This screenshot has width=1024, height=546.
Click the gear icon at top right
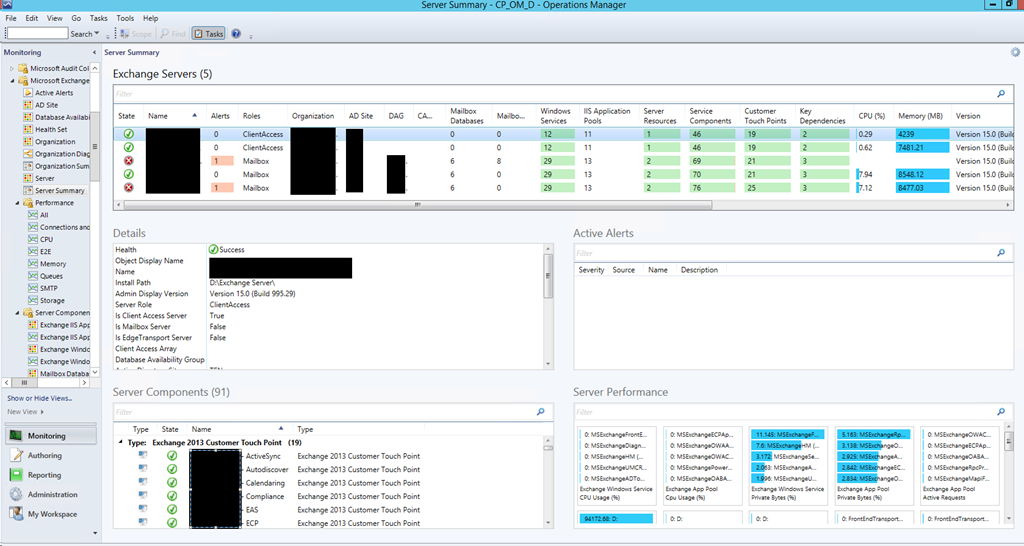1016,52
